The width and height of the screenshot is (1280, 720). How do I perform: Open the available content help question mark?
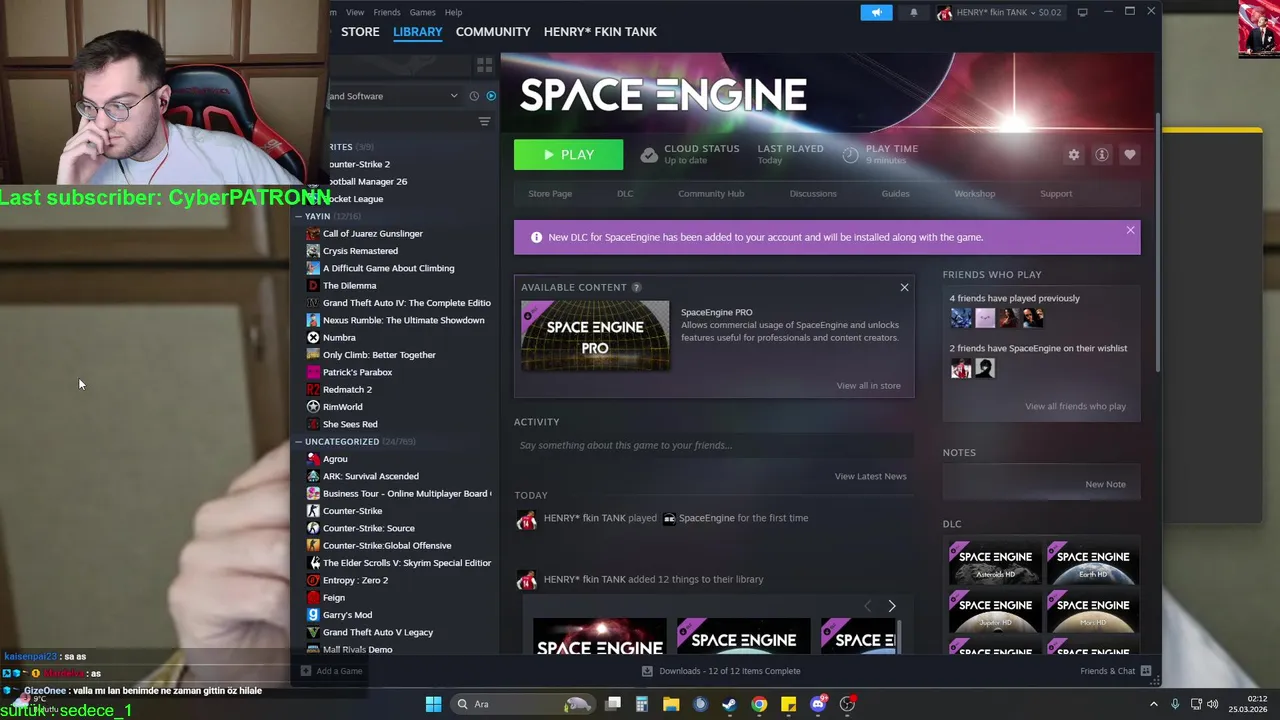pyautogui.click(x=636, y=287)
